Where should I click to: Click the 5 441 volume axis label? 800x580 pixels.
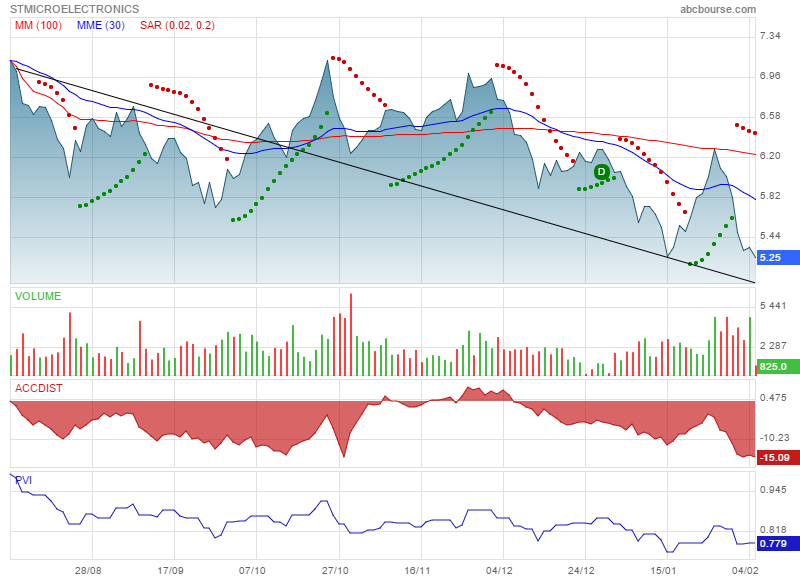(773, 306)
